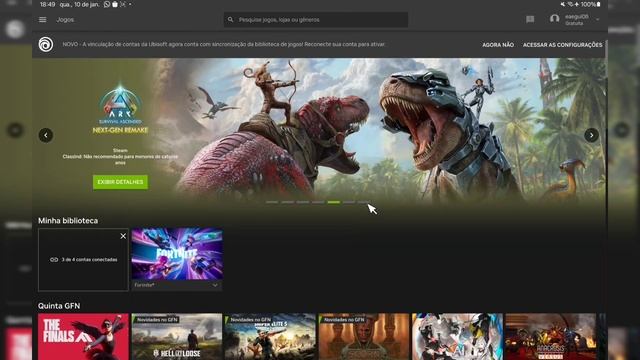Click the 'Quinta GFN' section heading

click(x=59, y=306)
